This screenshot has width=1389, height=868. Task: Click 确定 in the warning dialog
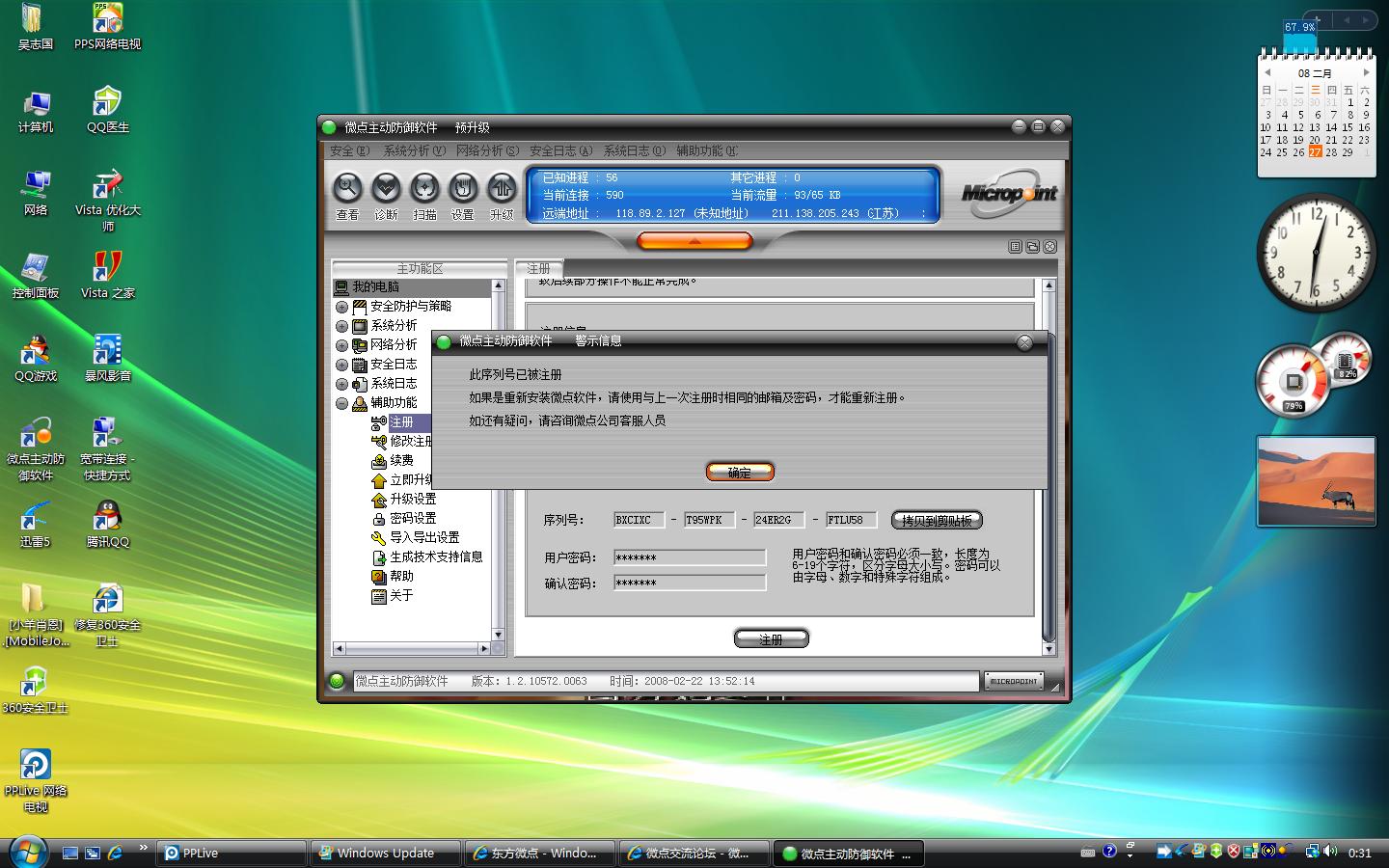point(740,472)
